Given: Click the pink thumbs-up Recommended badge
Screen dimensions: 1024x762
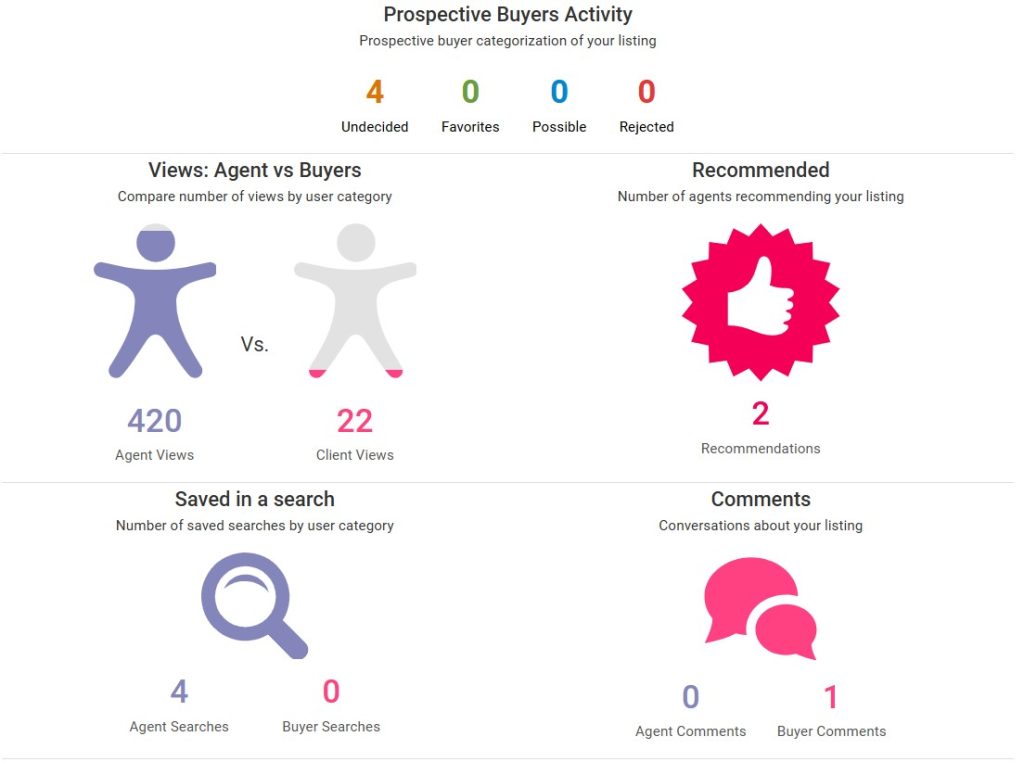Looking at the screenshot, I should pos(760,301).
